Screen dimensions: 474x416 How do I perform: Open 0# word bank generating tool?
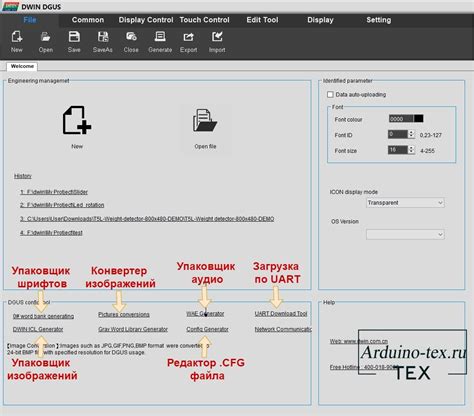[43, 316]
